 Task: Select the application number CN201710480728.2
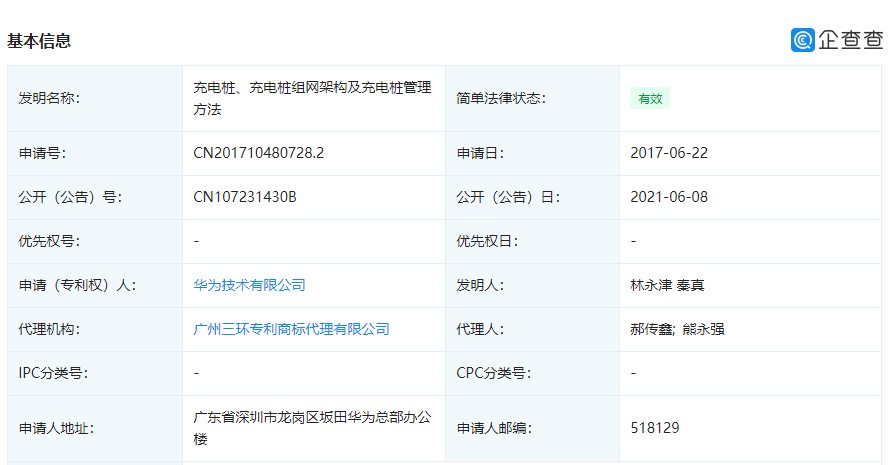(259, 153)
